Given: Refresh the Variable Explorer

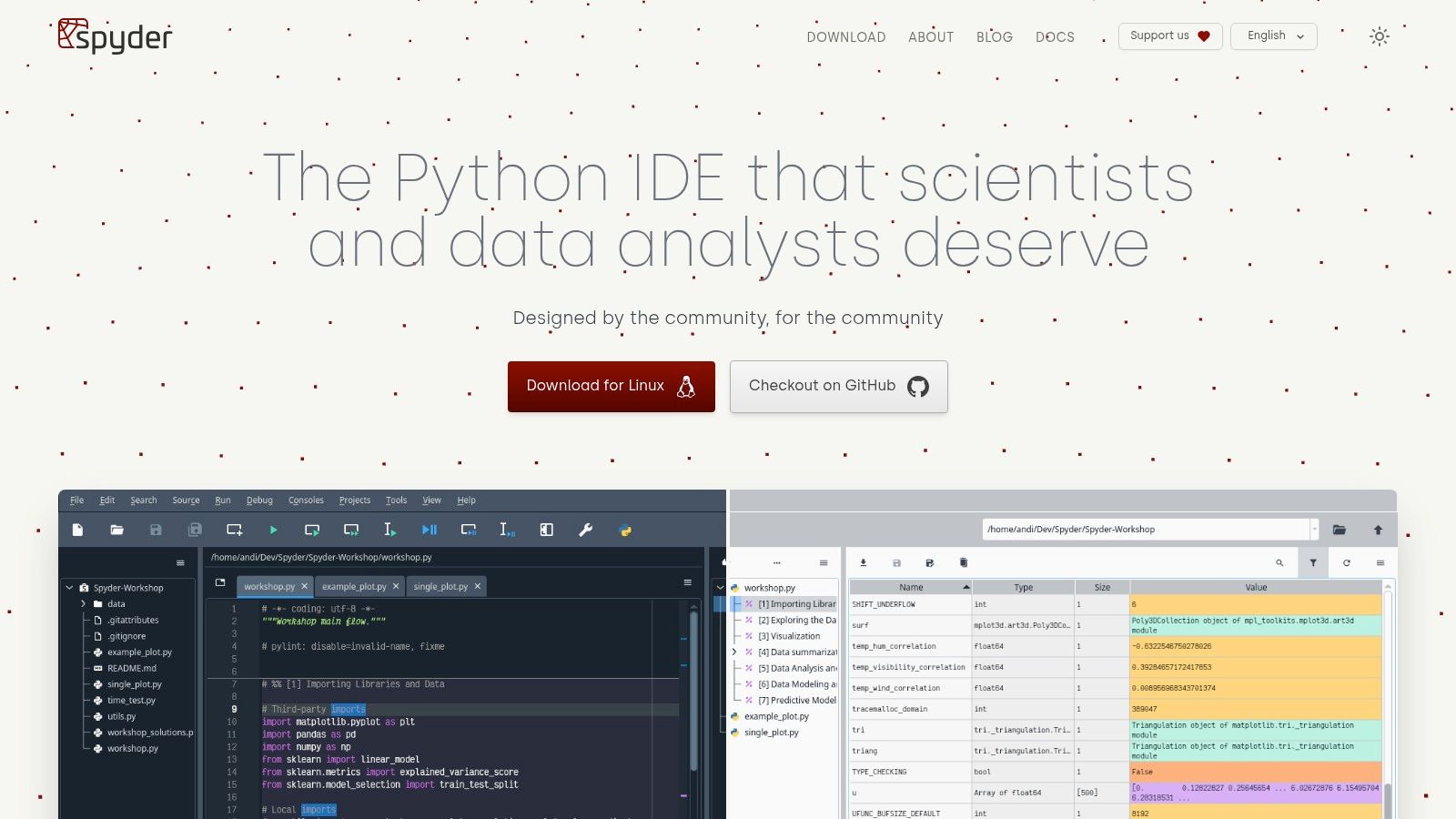Looking at the screenshot, I should coord(1346,562).
